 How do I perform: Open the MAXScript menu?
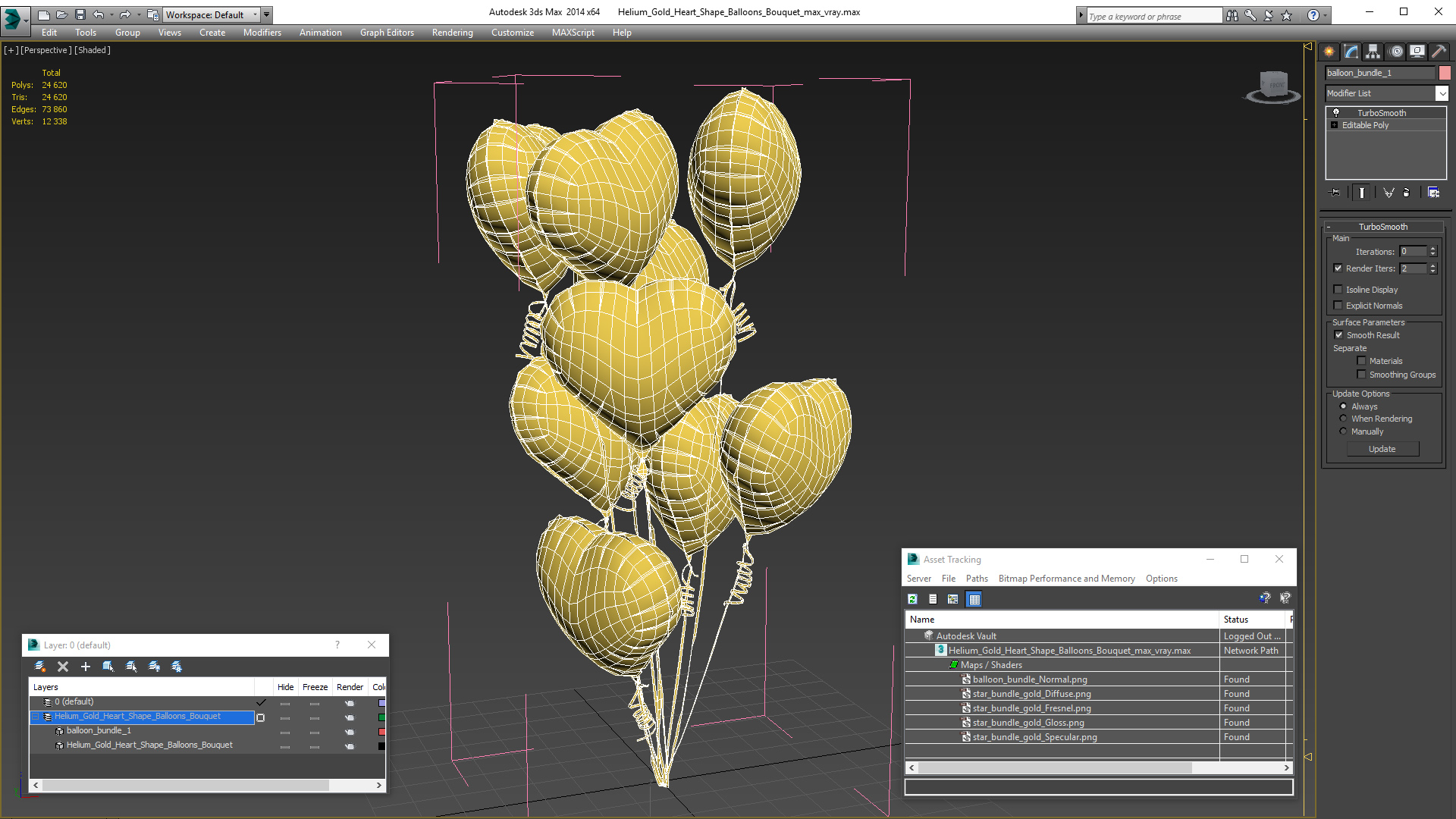(x=573, y=33)
